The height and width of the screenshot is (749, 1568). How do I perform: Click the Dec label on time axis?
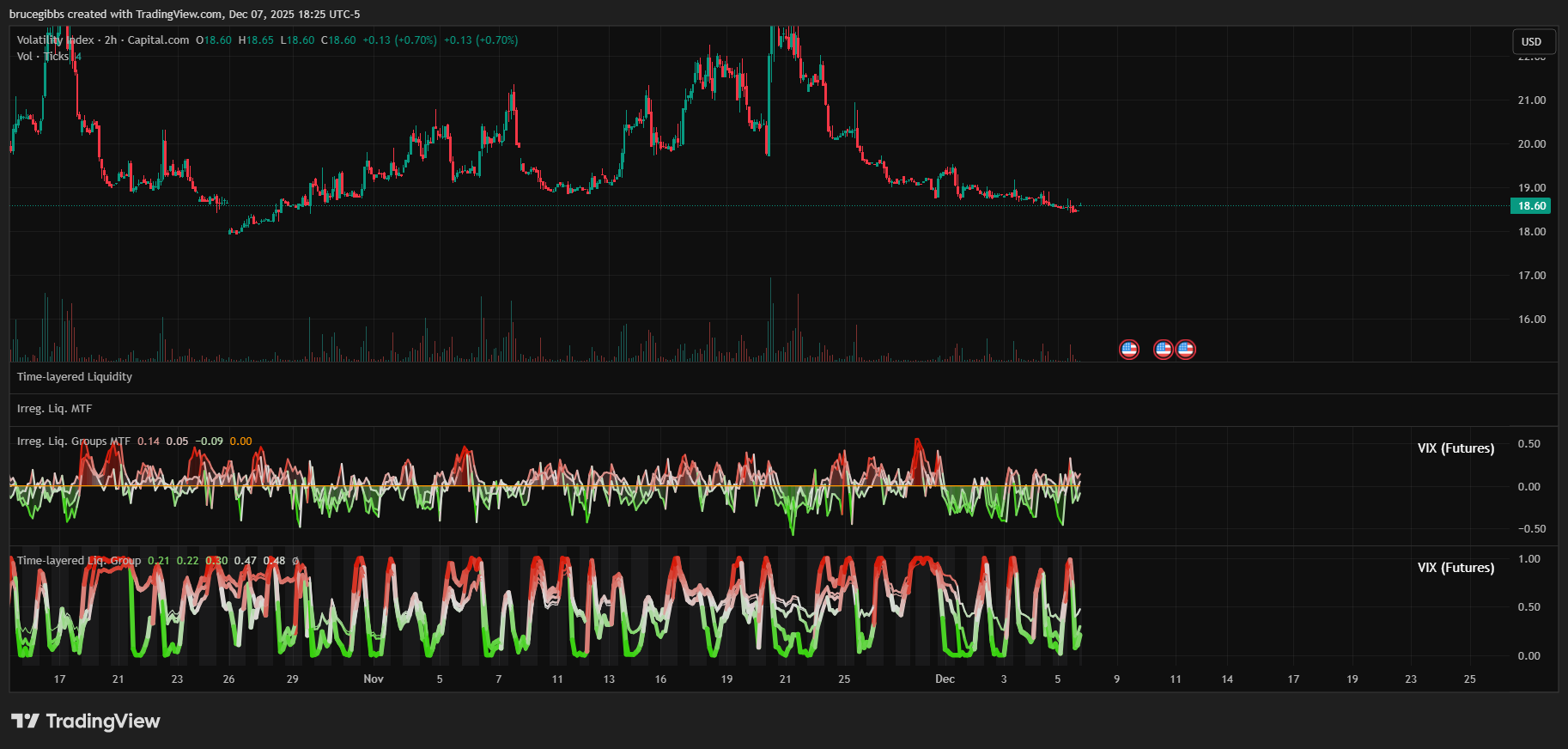tap(945, 679)
